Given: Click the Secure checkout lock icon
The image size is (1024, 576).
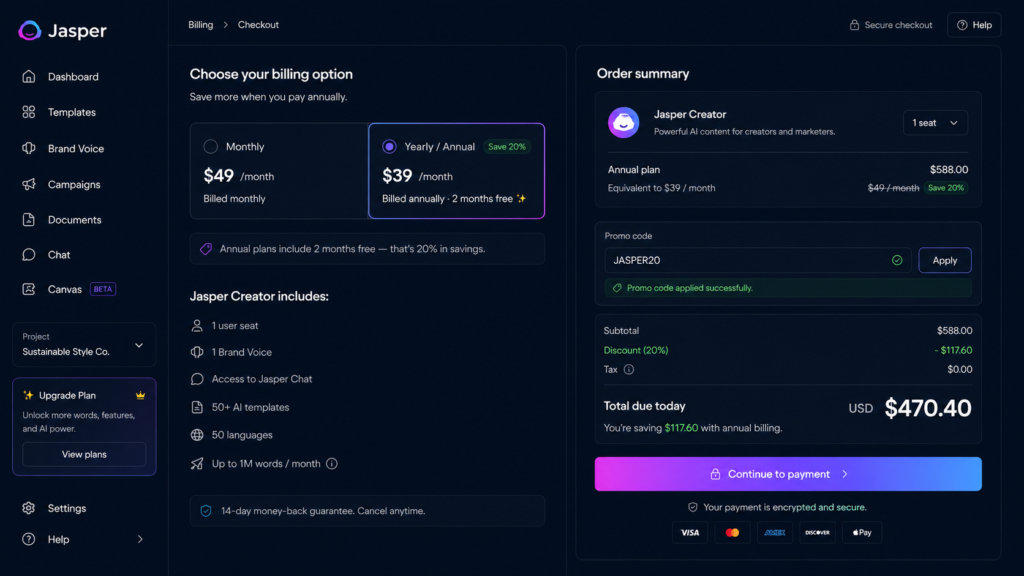Looking at the screenshot, I should coord(854,25).
